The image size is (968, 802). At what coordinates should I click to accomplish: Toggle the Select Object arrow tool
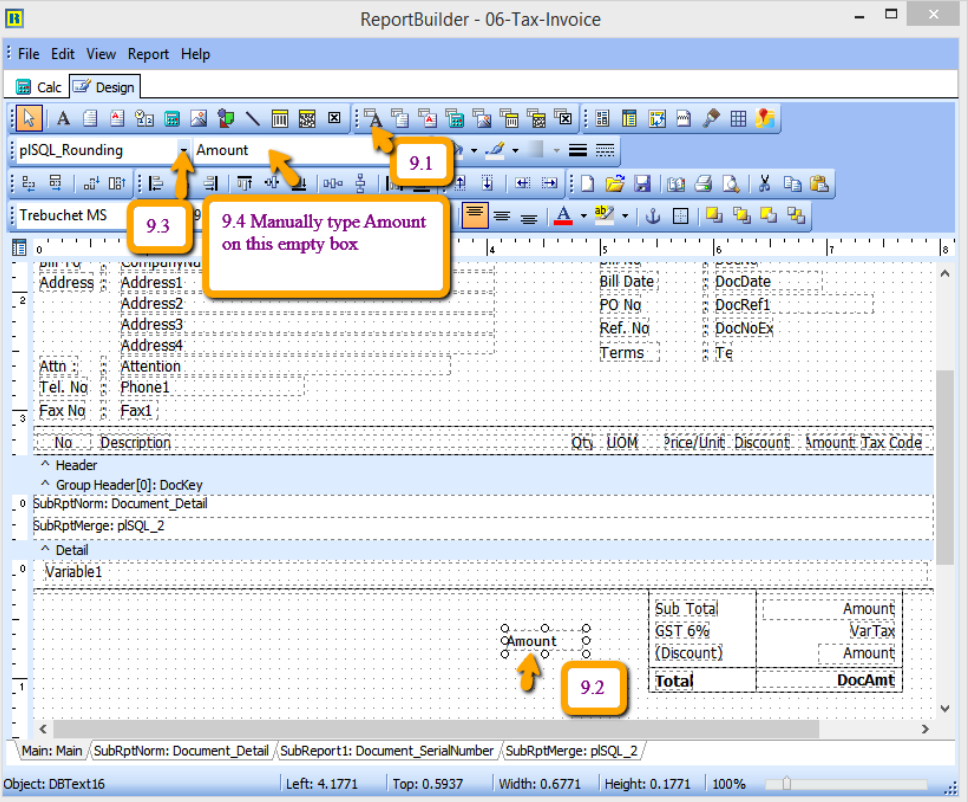(x=28, y=118)
